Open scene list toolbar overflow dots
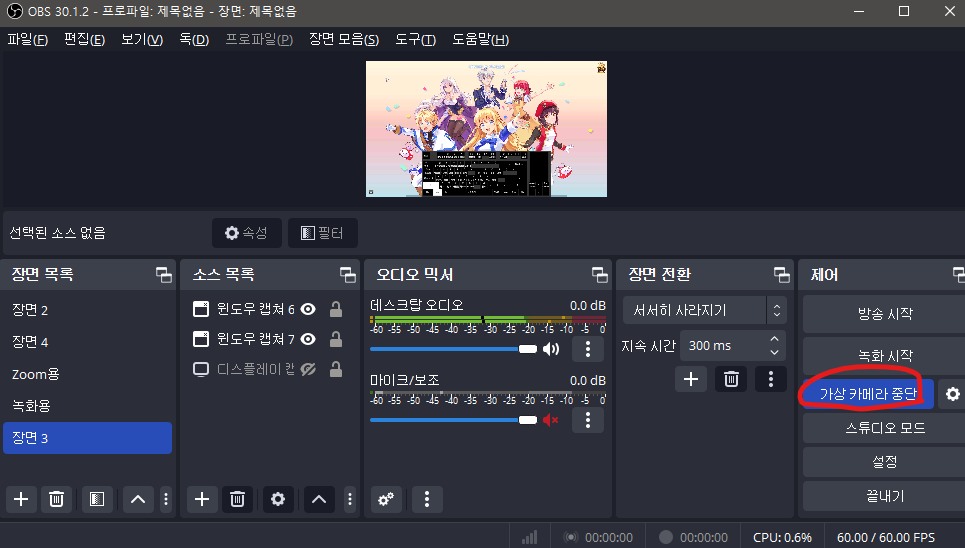 coord(166,499)
